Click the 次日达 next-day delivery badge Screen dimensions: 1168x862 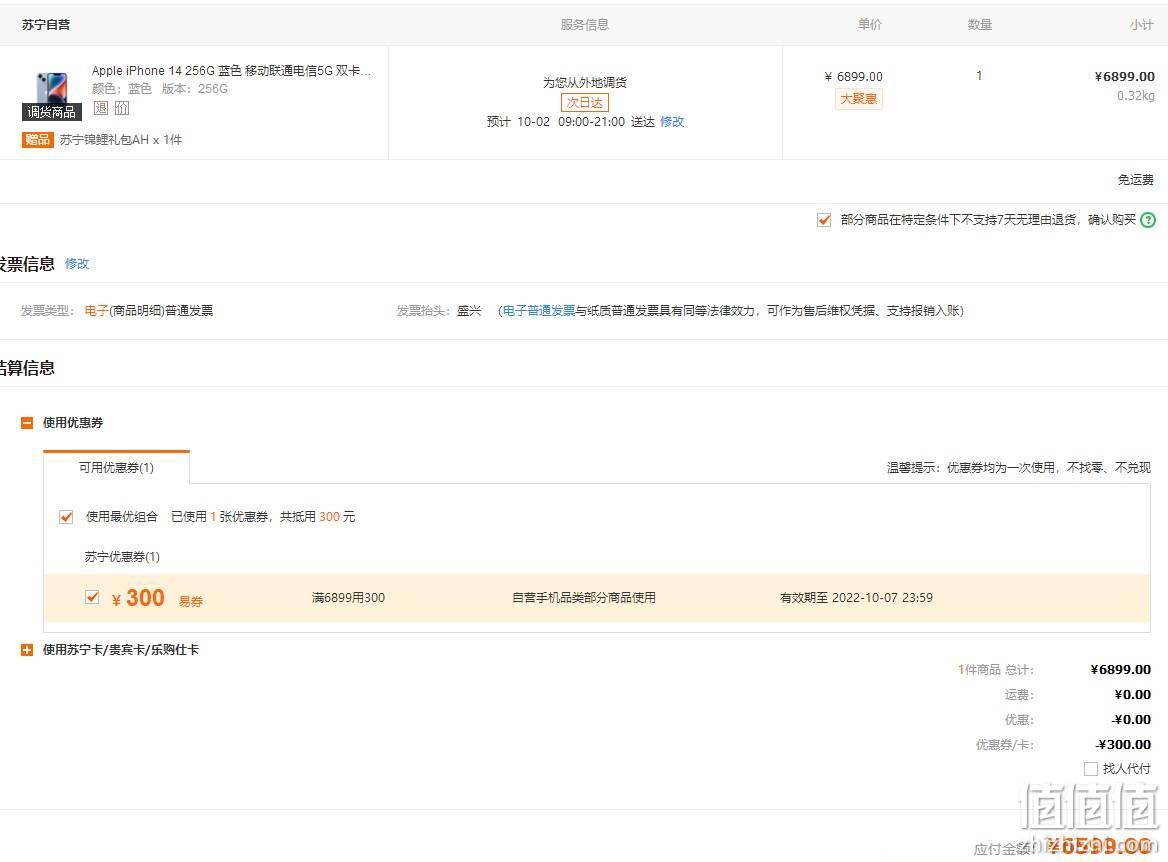tap(585, 102)
